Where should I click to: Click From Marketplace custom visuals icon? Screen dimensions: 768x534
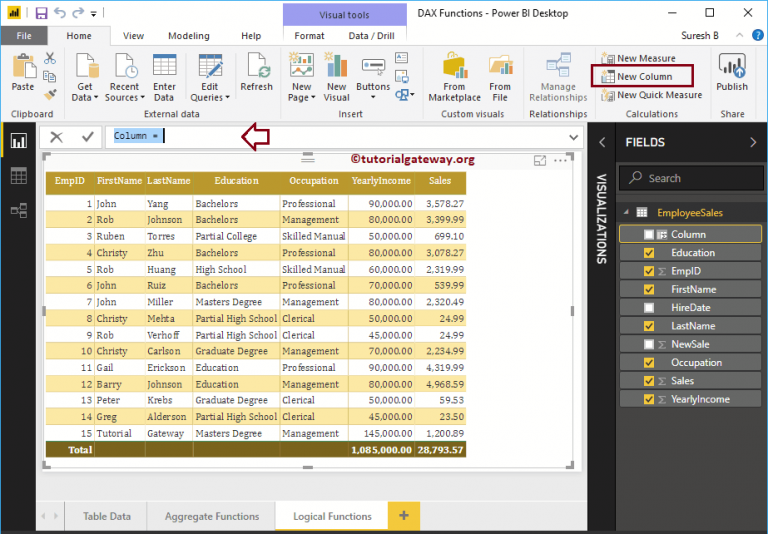coord(456,66)
